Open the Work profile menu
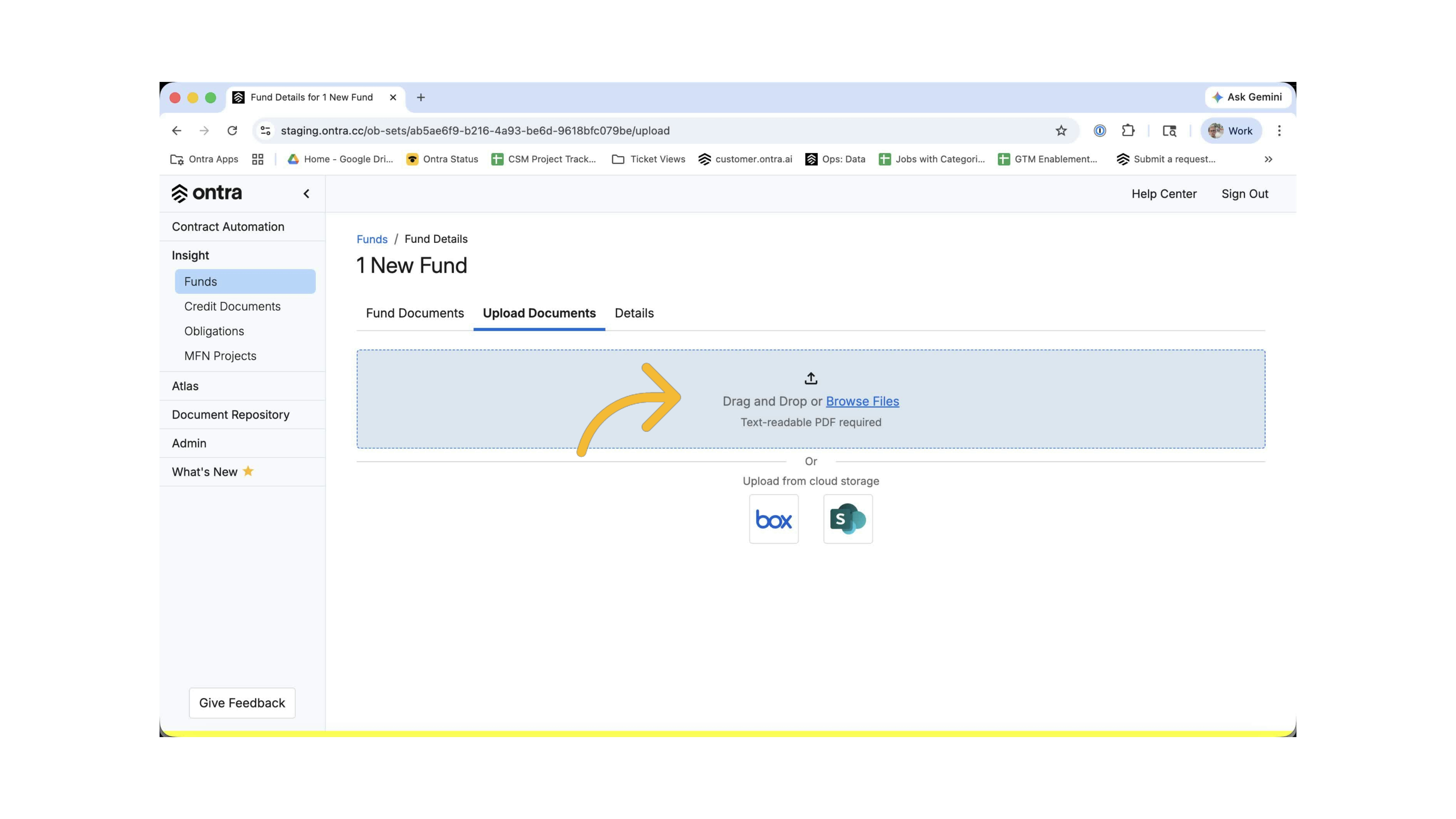Viewport: 1456px width, 819px height. pyautogui.click(x=1231, y=130)
